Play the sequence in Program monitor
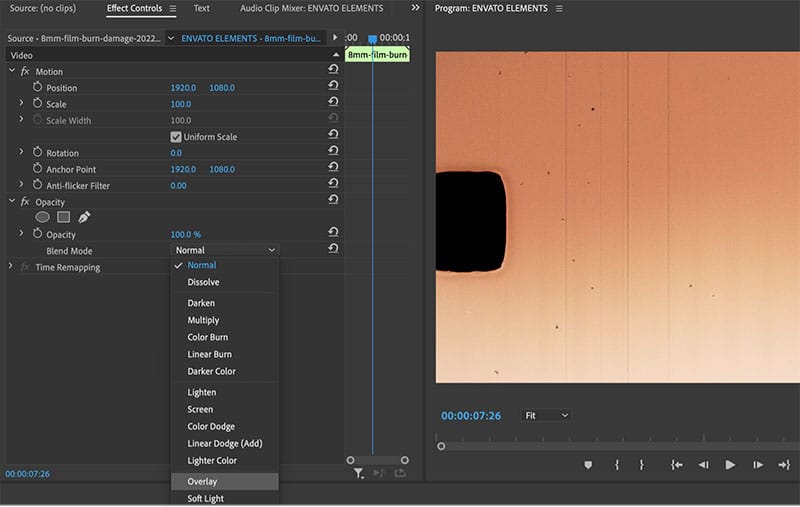Screen dimensions: 800x507 (x=730, y=465)
